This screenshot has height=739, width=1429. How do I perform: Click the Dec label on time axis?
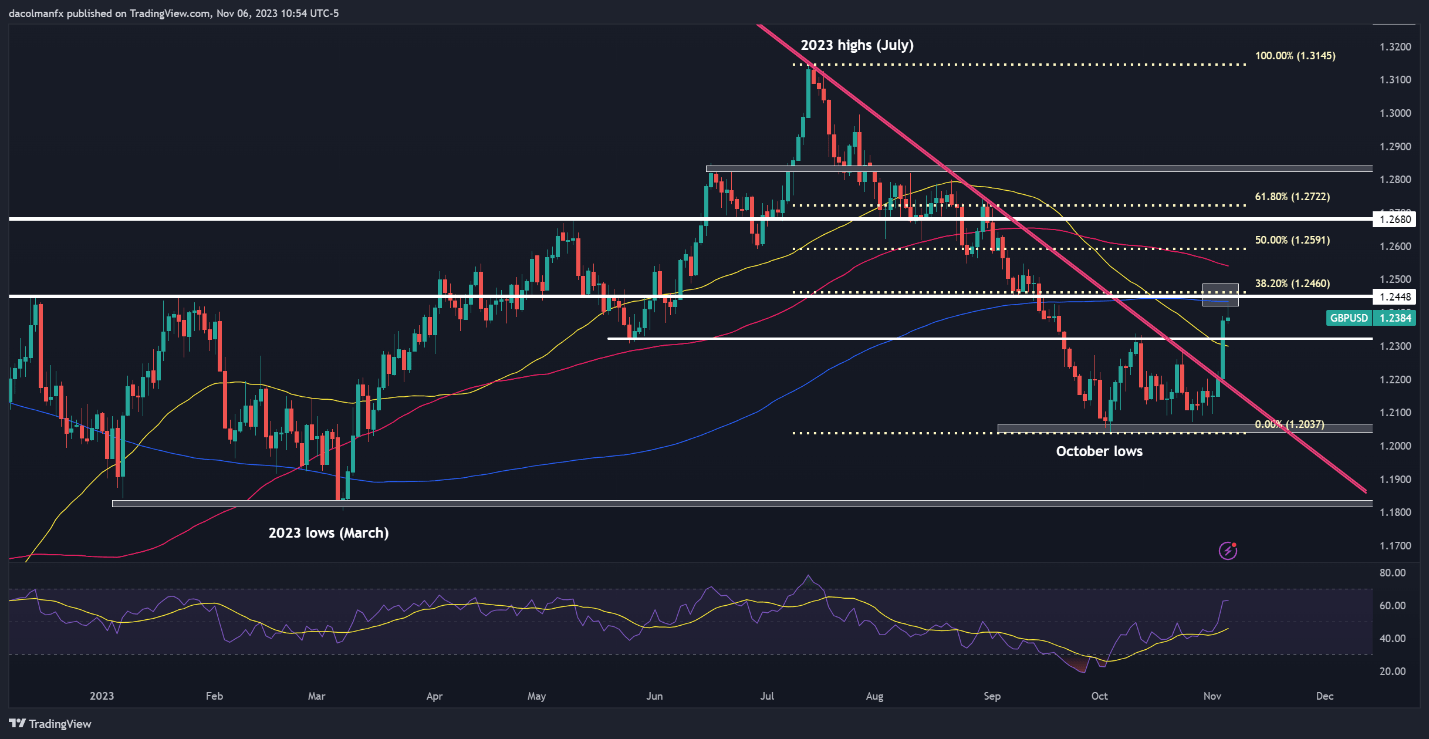(1324, 695)
